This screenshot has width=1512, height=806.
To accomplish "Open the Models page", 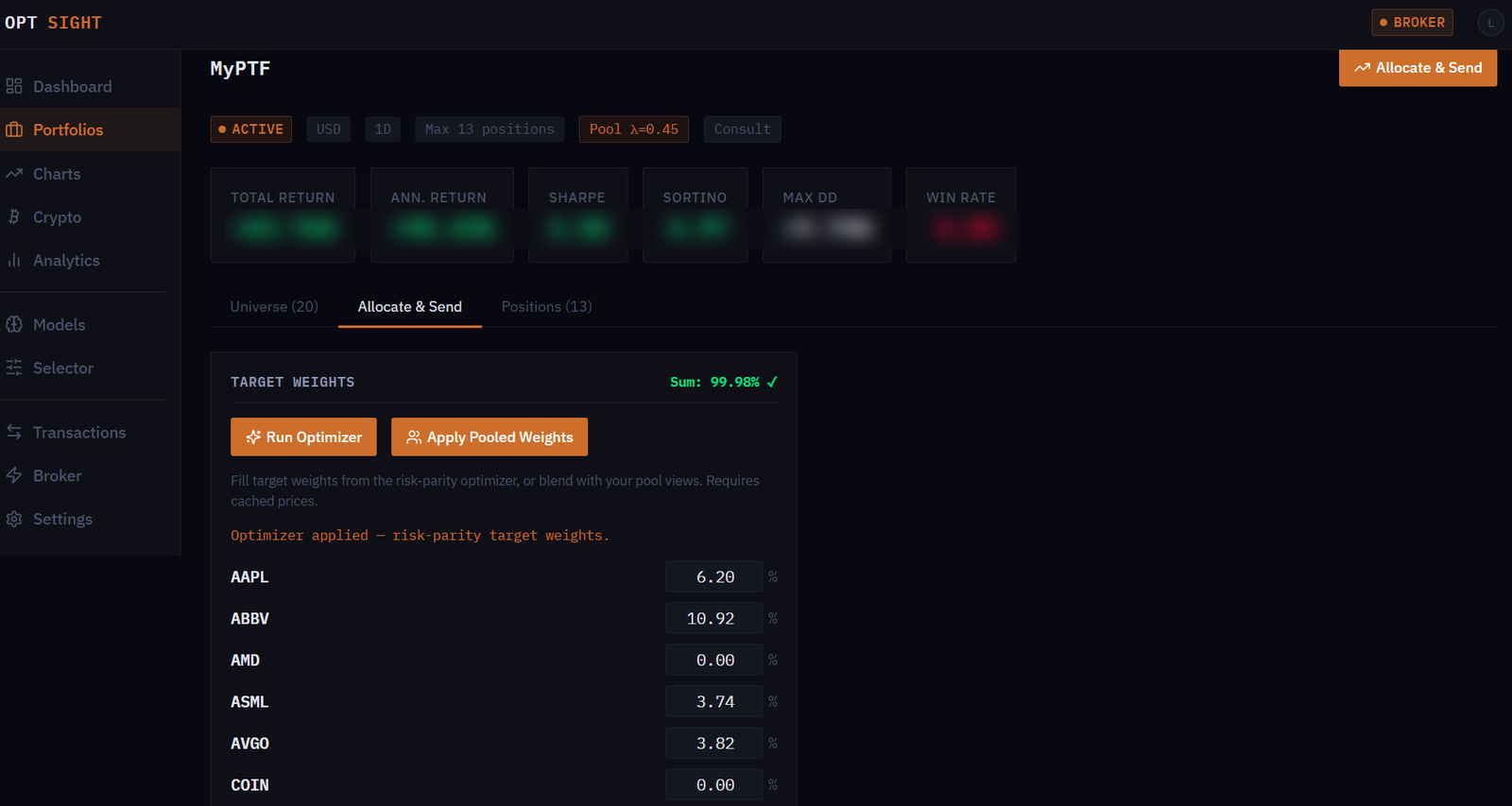I will pos(90,324).
